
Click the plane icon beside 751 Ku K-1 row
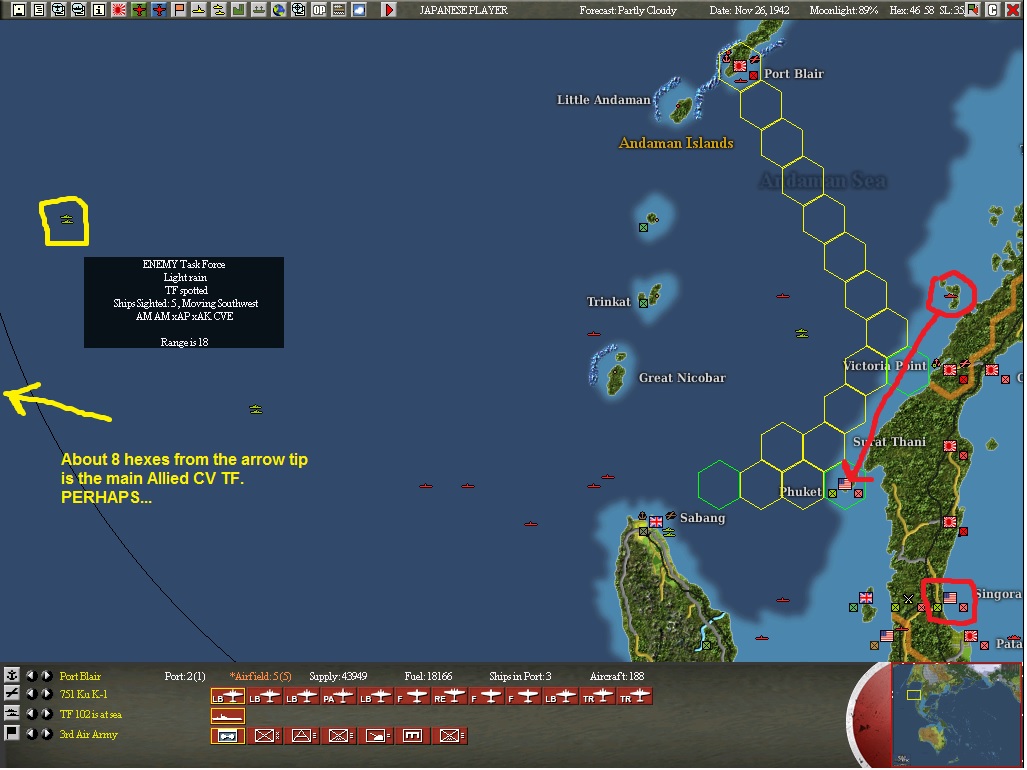(11, 693)
